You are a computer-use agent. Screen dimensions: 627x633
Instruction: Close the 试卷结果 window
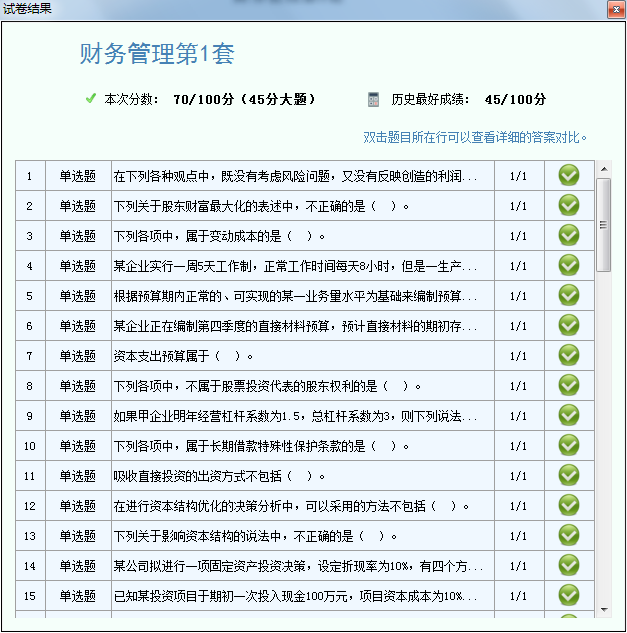click(x=616, y=9)
